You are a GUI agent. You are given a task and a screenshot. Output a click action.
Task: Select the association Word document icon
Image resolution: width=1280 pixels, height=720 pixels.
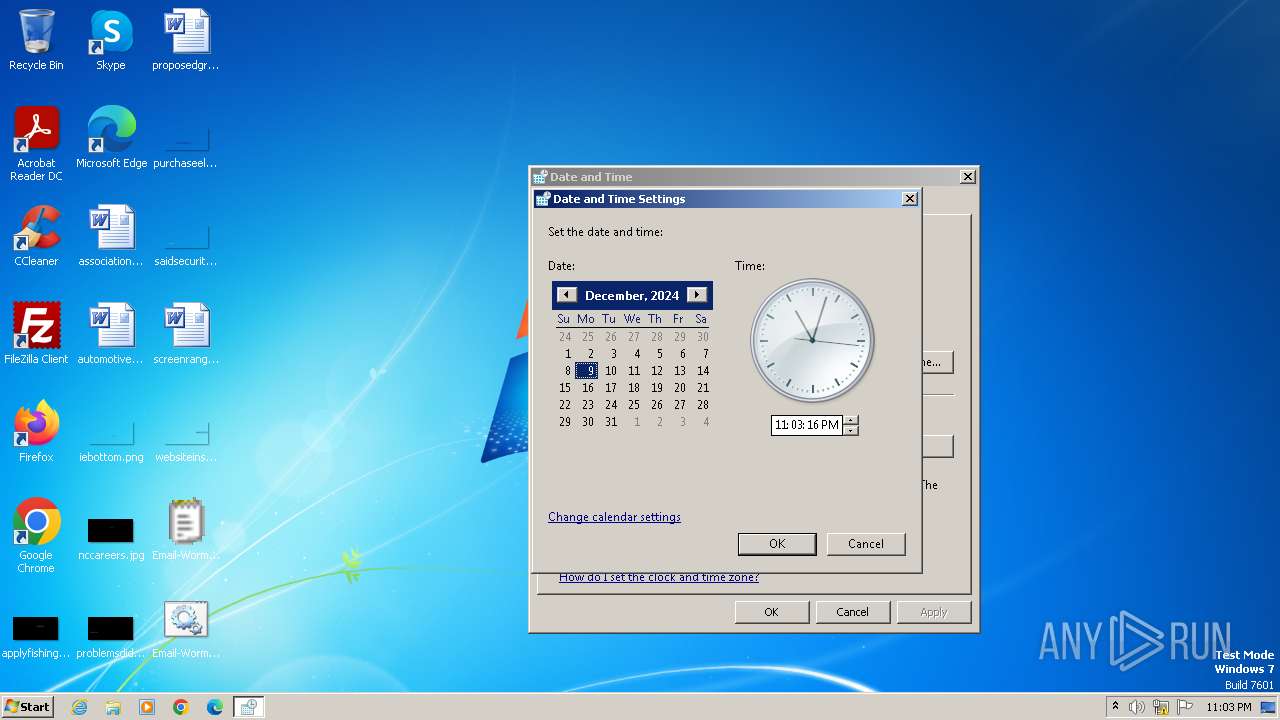(x=111, y=236)
